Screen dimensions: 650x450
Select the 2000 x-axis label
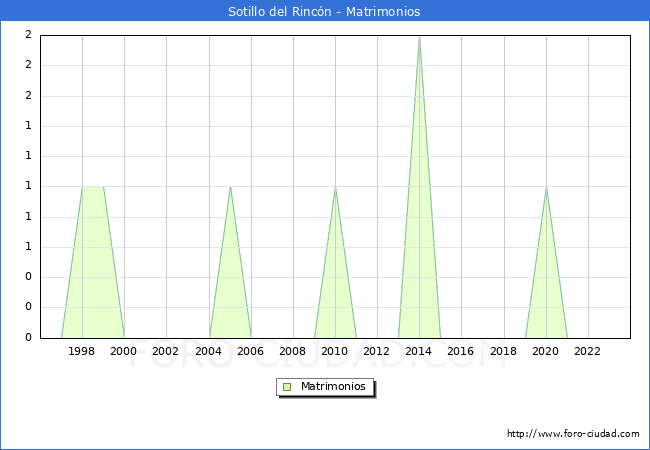[x=124, y=351]
